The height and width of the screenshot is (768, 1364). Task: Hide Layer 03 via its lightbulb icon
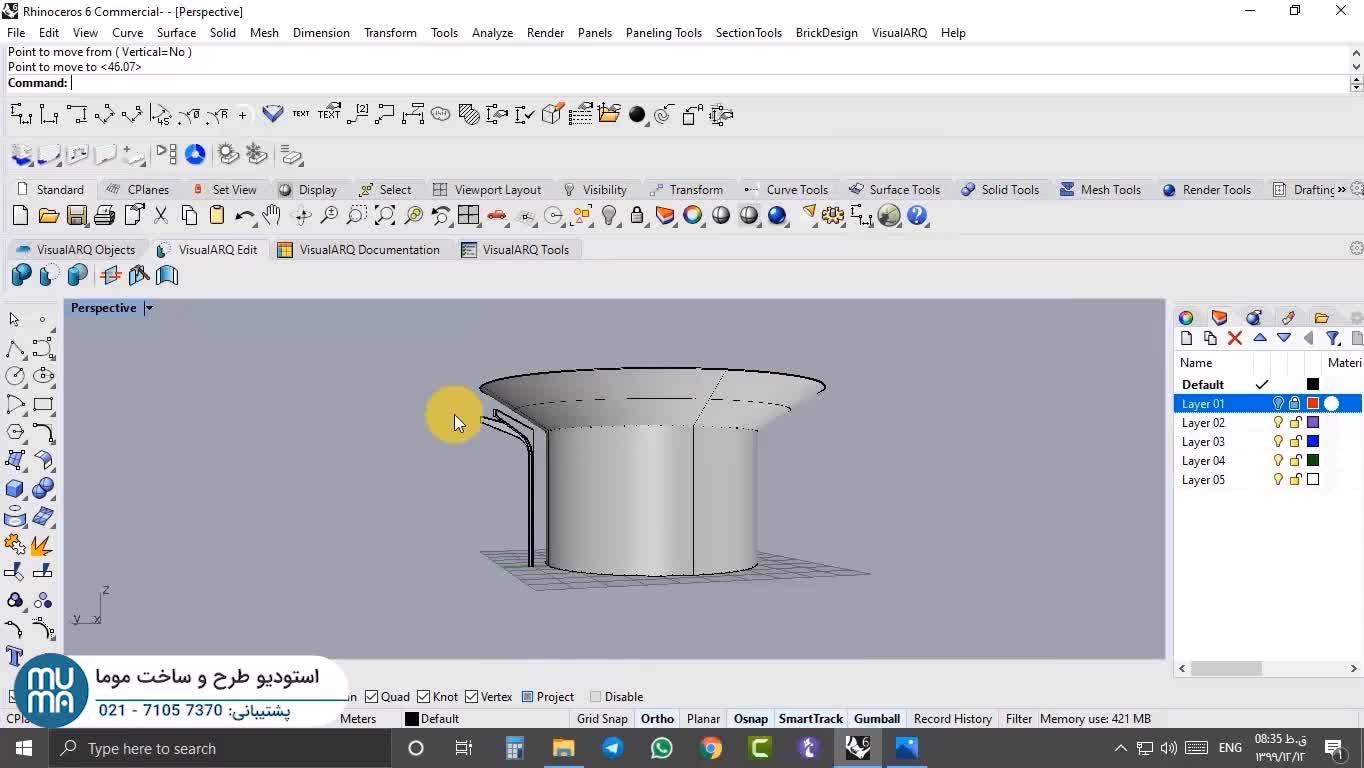pos(1278,442)
